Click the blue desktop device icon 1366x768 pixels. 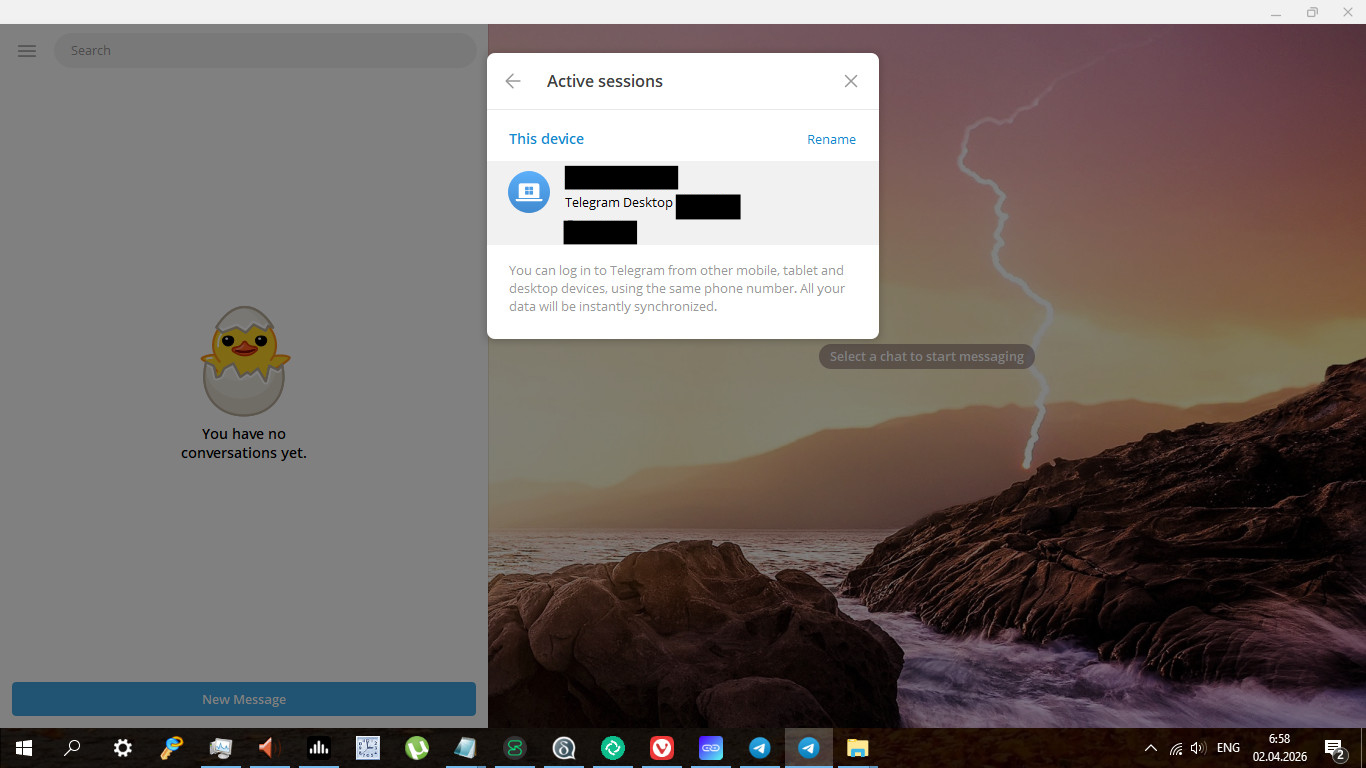528,192
